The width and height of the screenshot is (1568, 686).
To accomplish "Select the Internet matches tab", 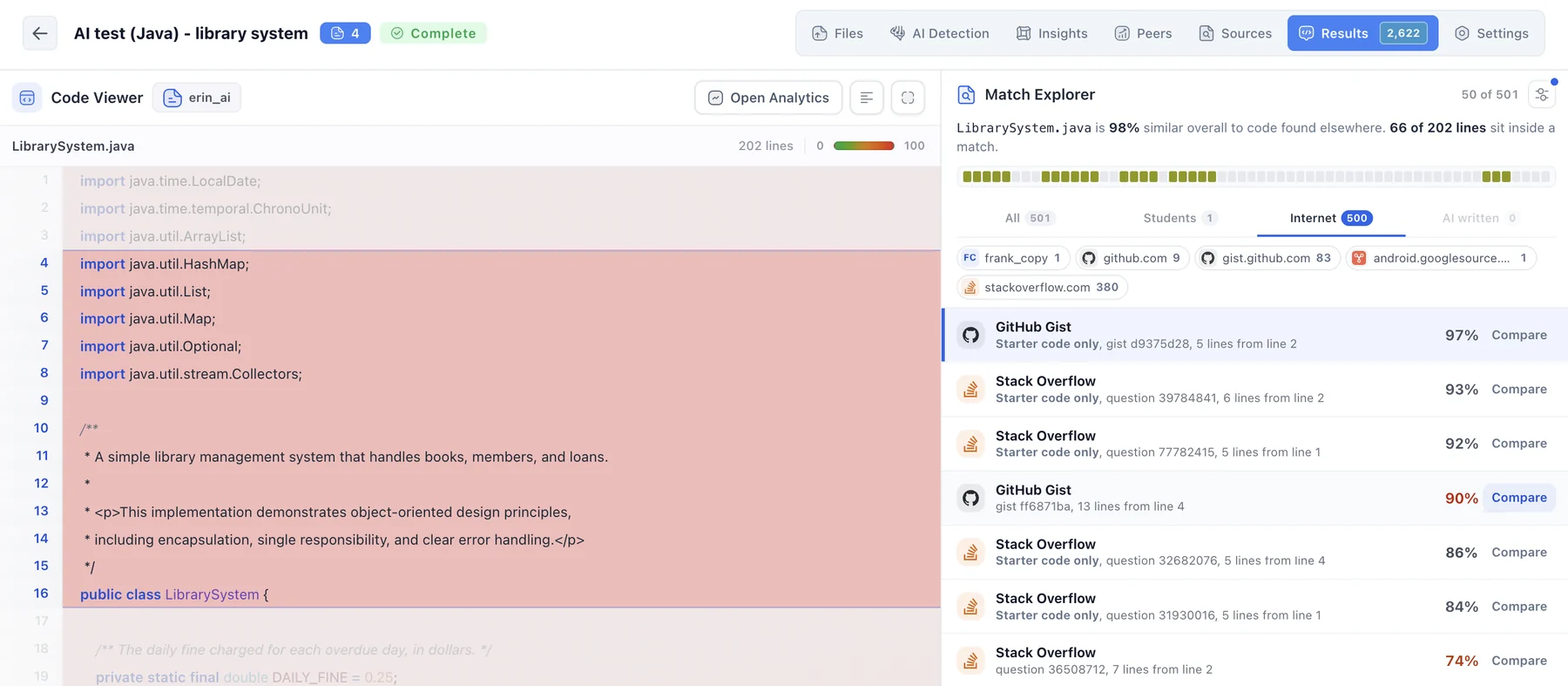I will 1331,218.
